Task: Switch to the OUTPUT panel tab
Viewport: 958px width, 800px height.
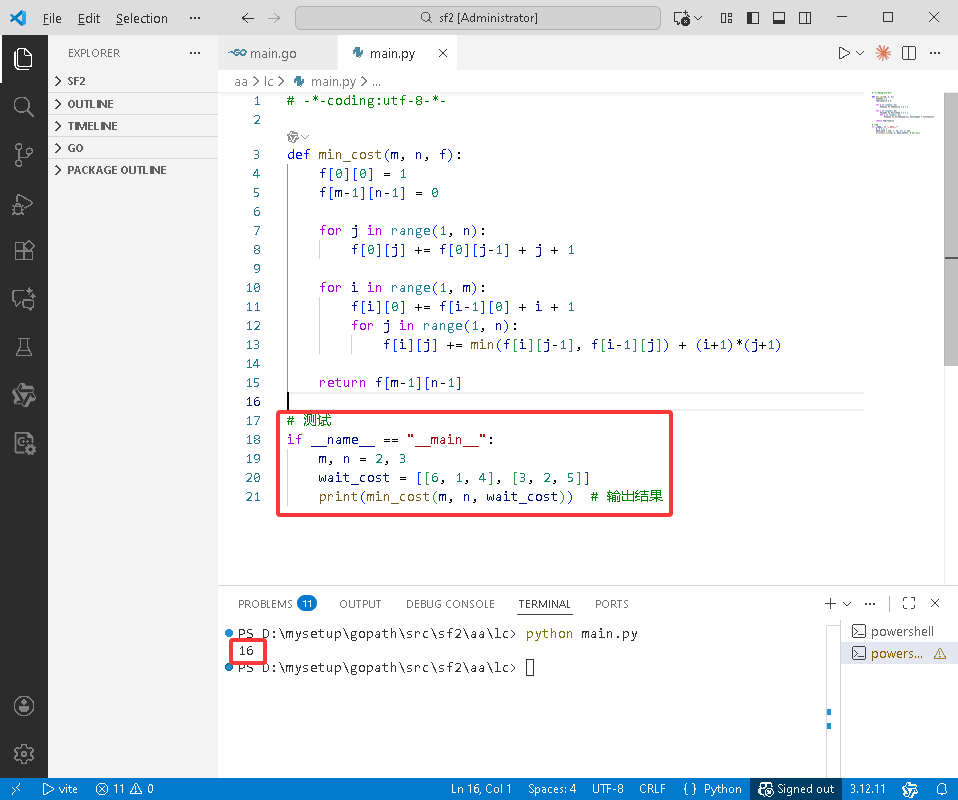Action: (x=360, y=604)
